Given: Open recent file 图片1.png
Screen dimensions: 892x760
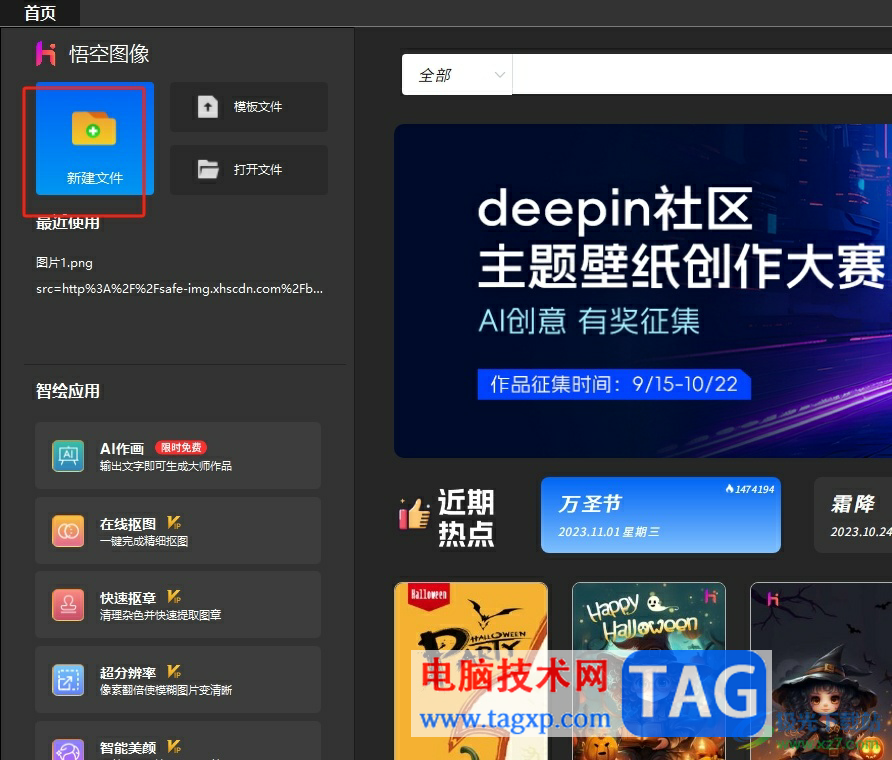Looking at the screenshot, I should [x=64, y=263].
